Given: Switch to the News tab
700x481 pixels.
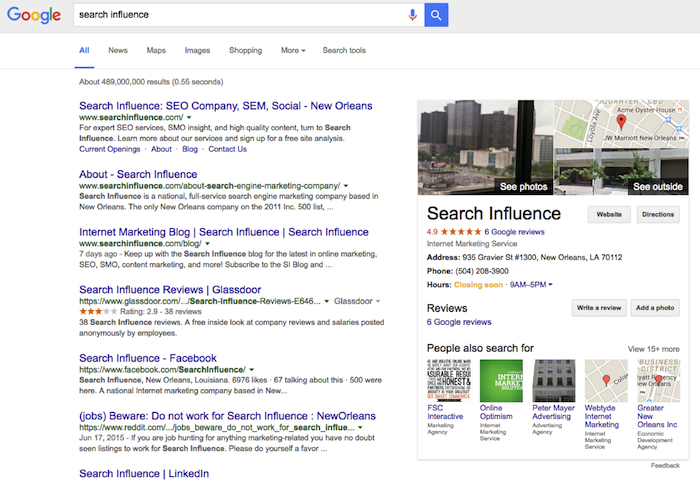Looking at the screenshot, I should (118, 50).
